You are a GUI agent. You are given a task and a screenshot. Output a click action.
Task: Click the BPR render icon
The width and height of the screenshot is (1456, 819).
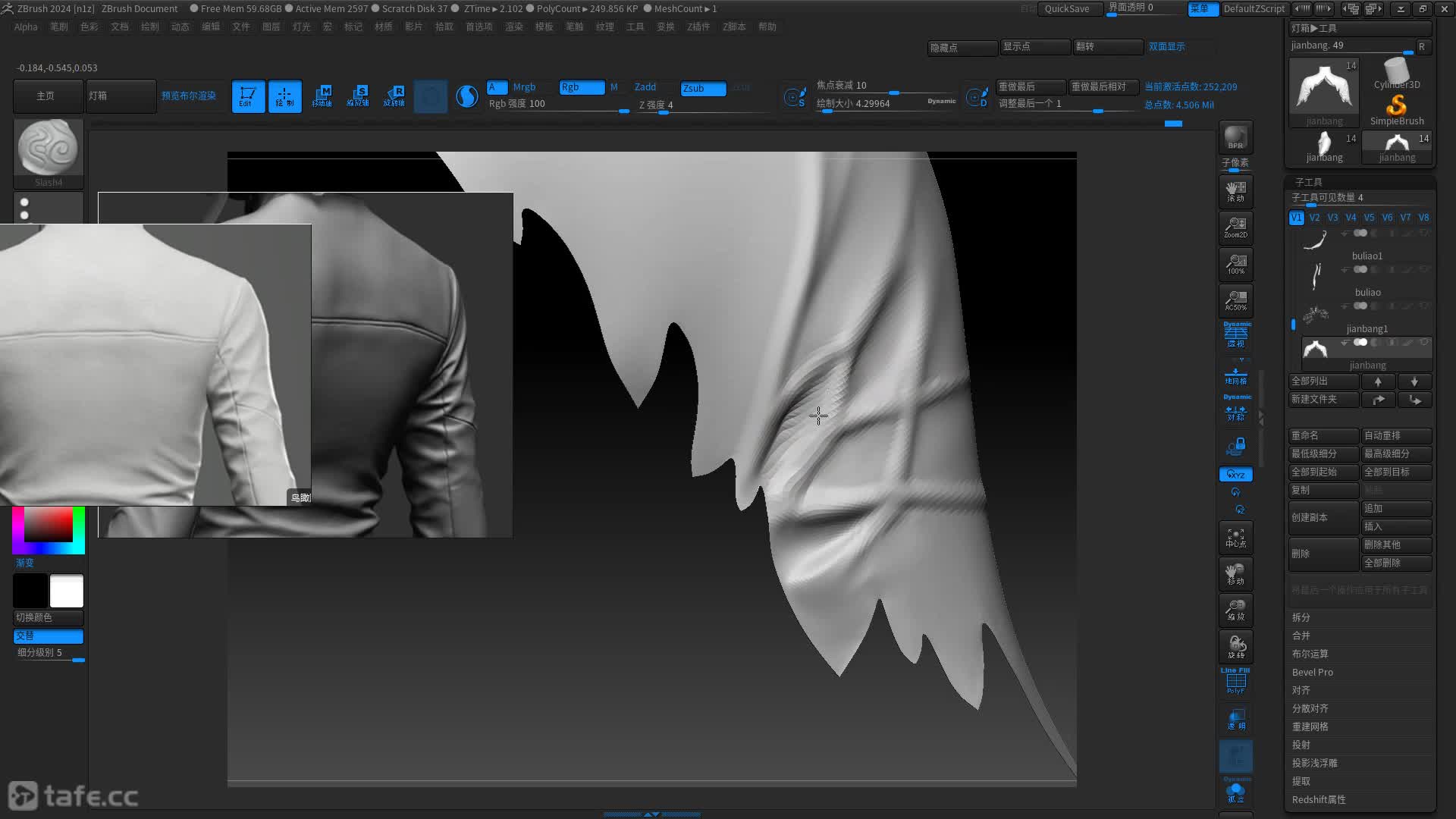1235,137
